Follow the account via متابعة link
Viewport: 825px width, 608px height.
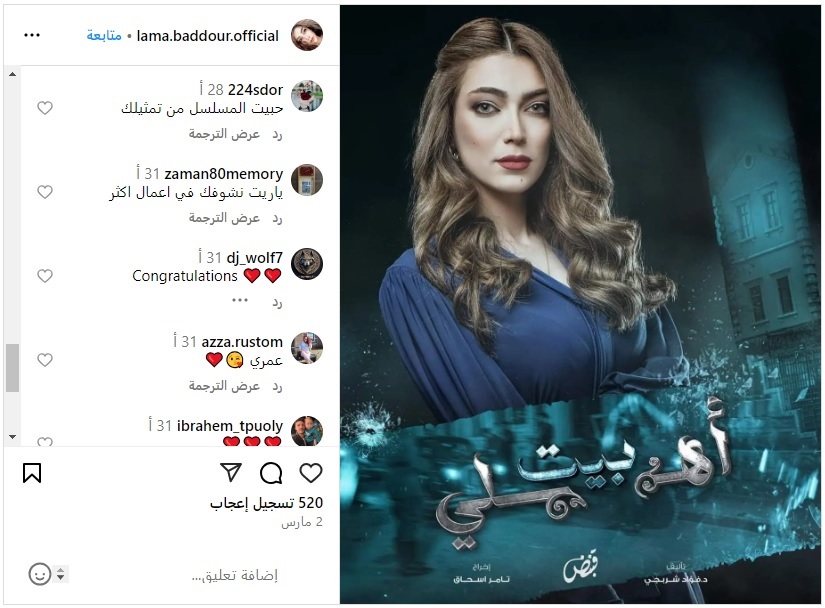104,36
